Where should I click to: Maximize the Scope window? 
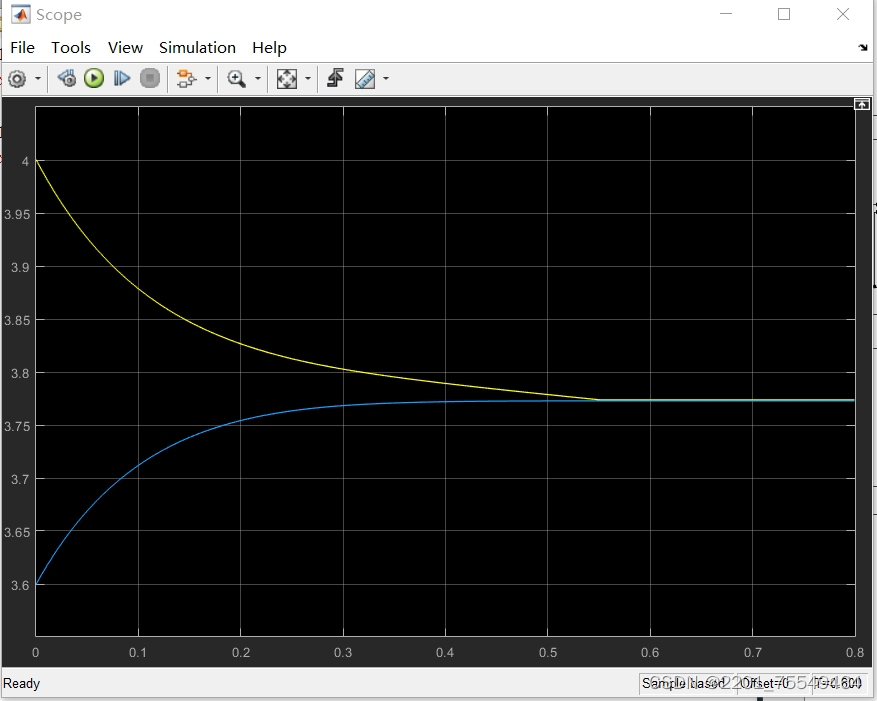(x=784, y=14)
